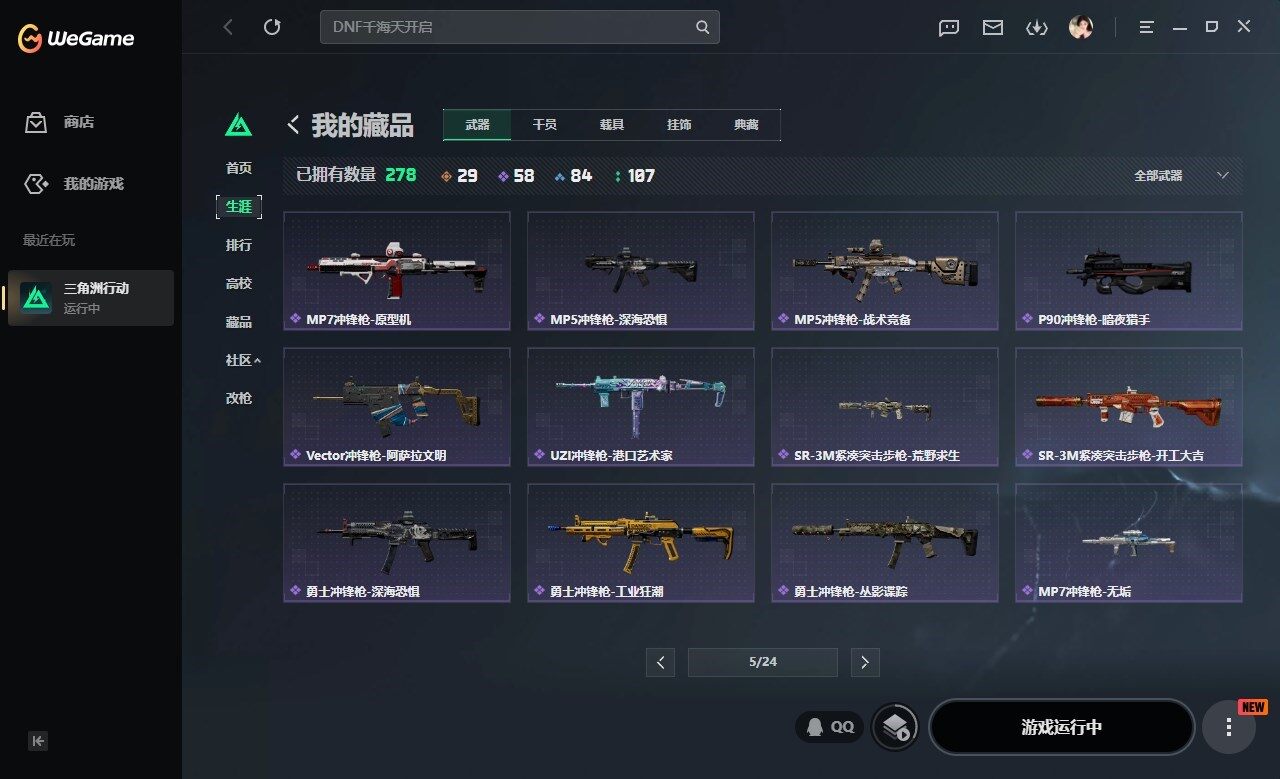Open 商店 in left sidebar
Screen dimensions: 1280x779
point(78,122)
